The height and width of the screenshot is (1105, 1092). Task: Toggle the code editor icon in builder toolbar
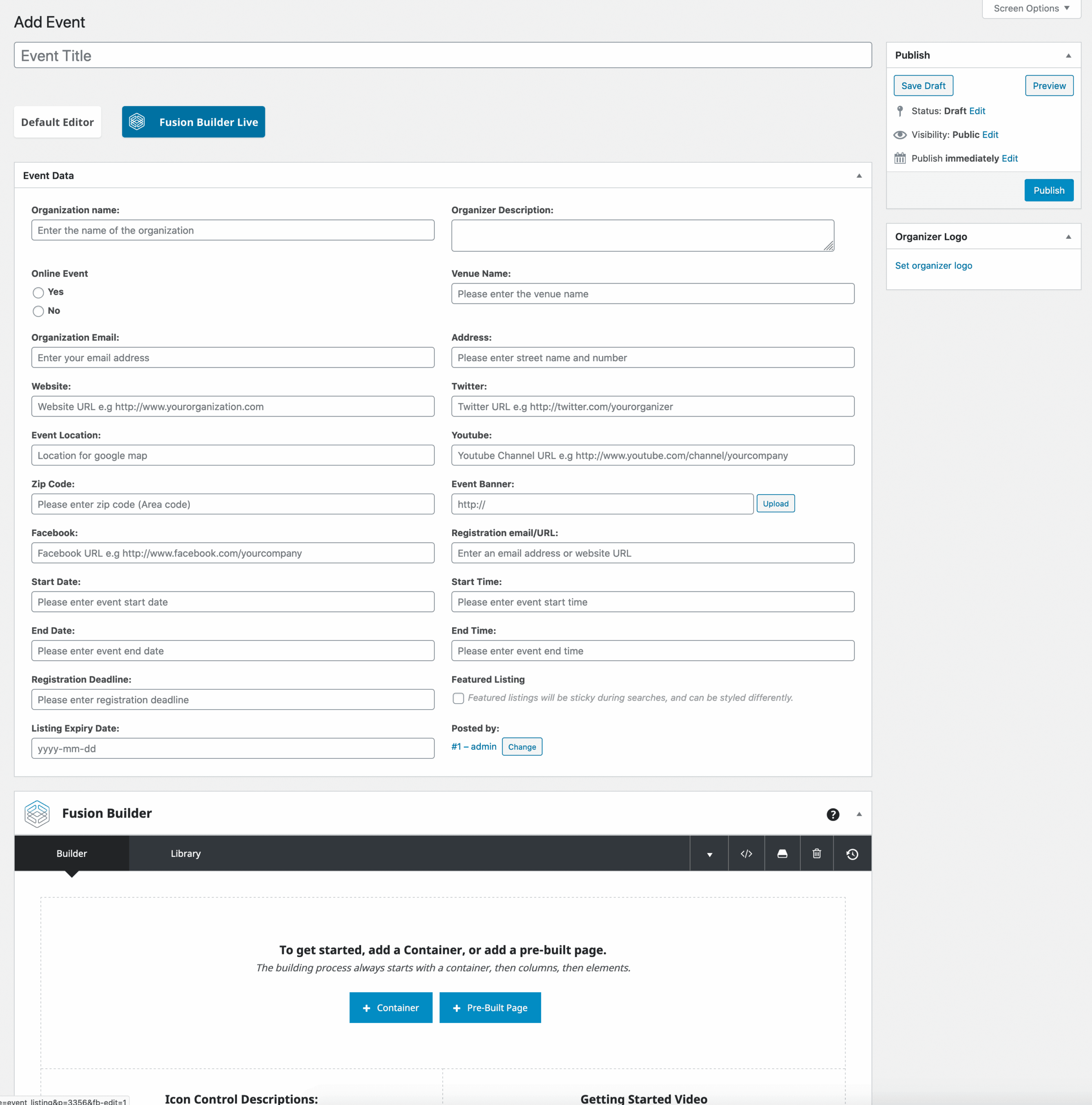pyautogui.click(x=746, y=853)
